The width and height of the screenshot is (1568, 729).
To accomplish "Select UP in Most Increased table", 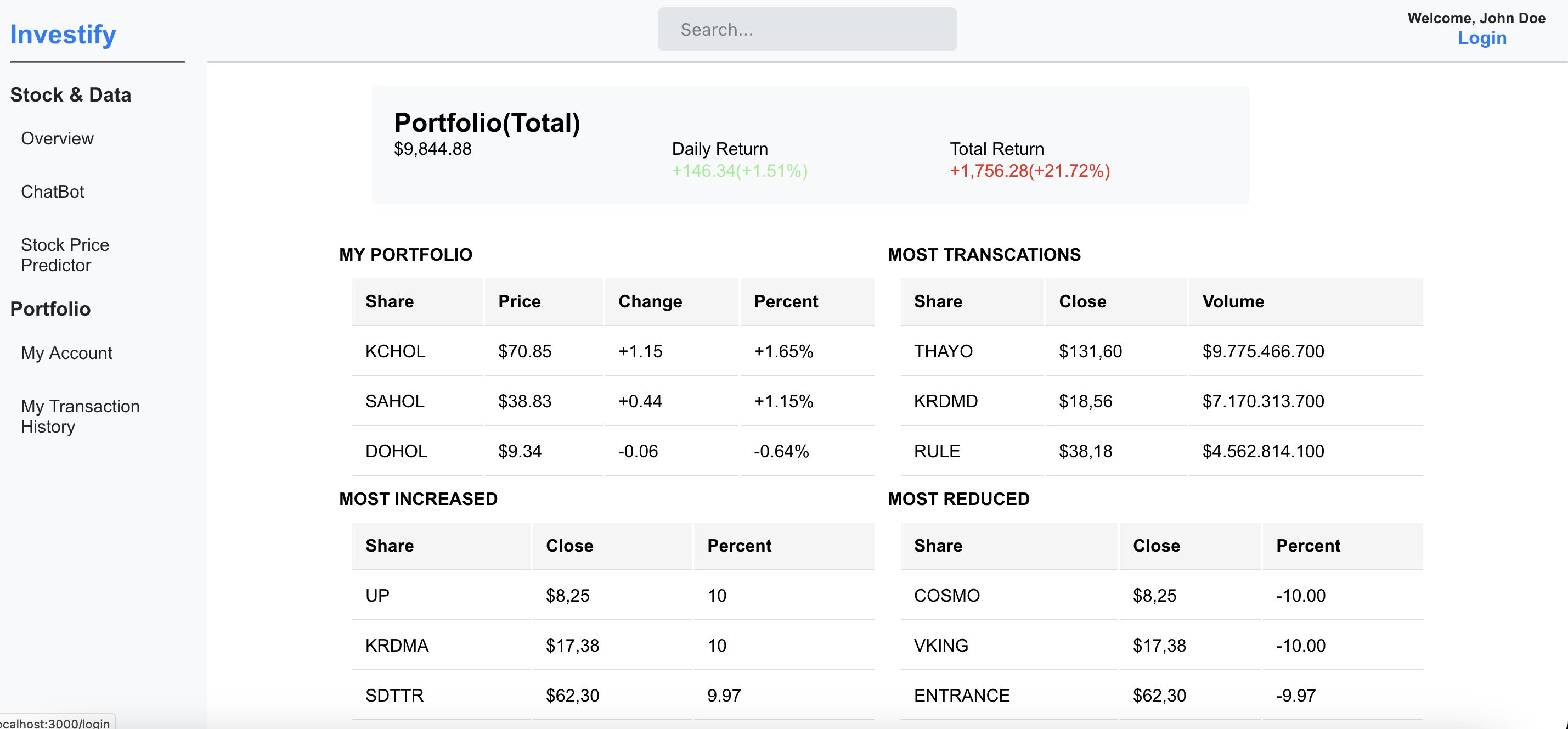I will pyautogui.click(x=377, y=595).
